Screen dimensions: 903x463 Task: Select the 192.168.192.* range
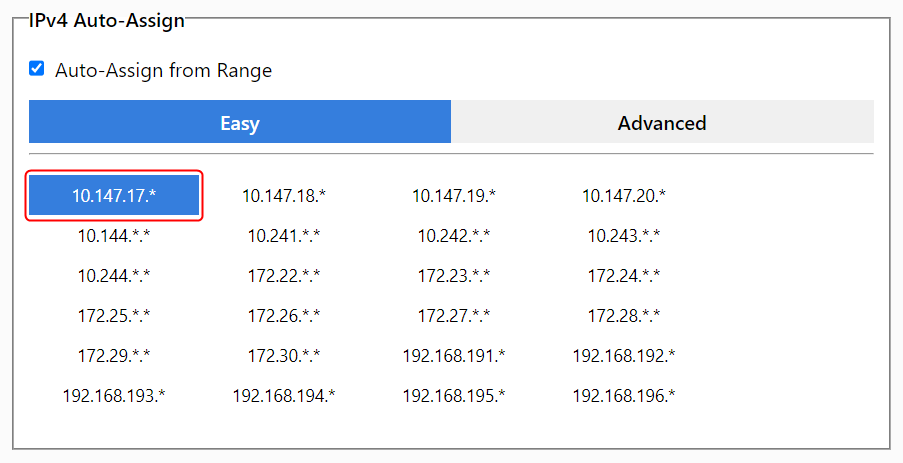(624, 355)
